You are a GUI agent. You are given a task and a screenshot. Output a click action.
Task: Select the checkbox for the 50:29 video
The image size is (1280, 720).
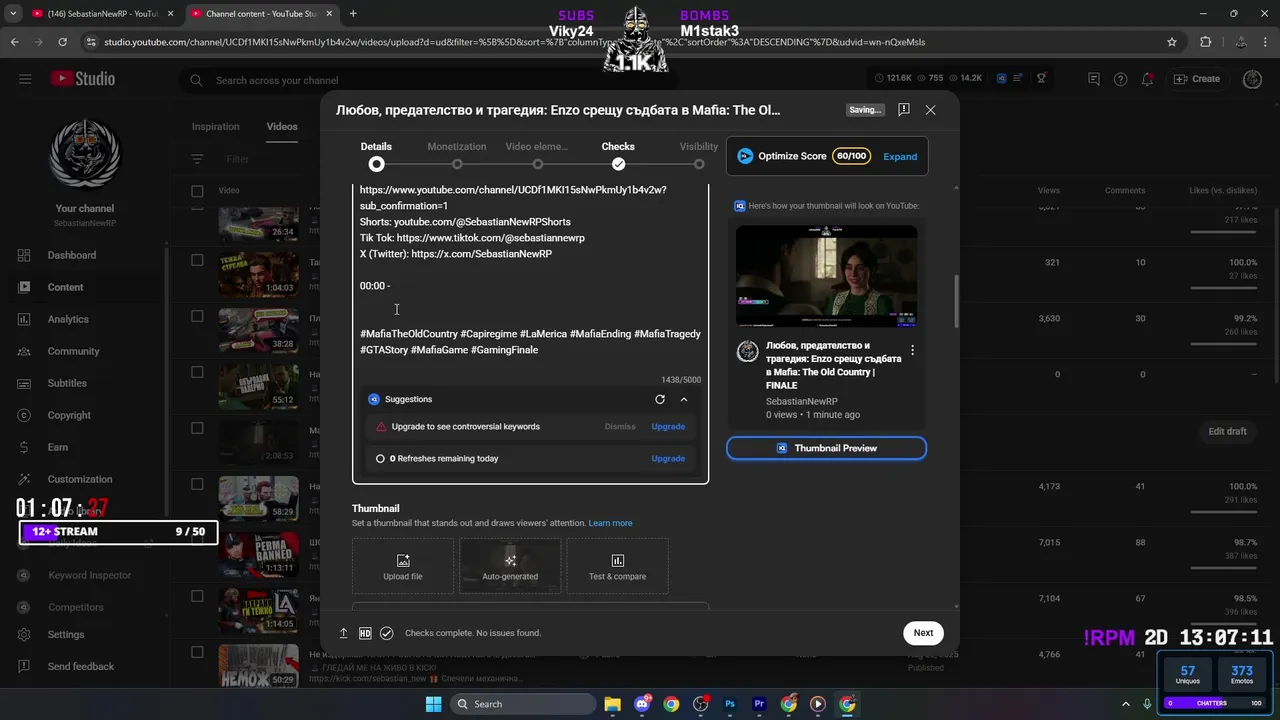click(x=197, y=652)
